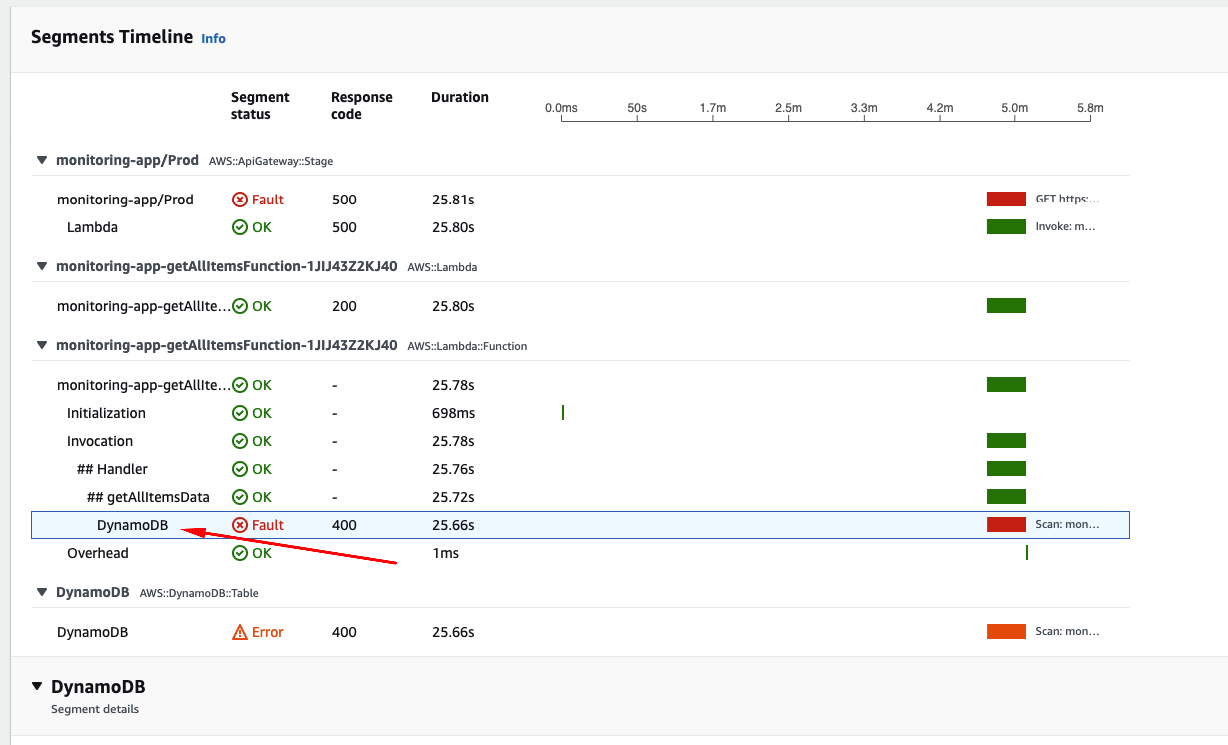This screenshot has width=1228, height=745.
Task: Click the Duration column header
Action: point(460,97)
